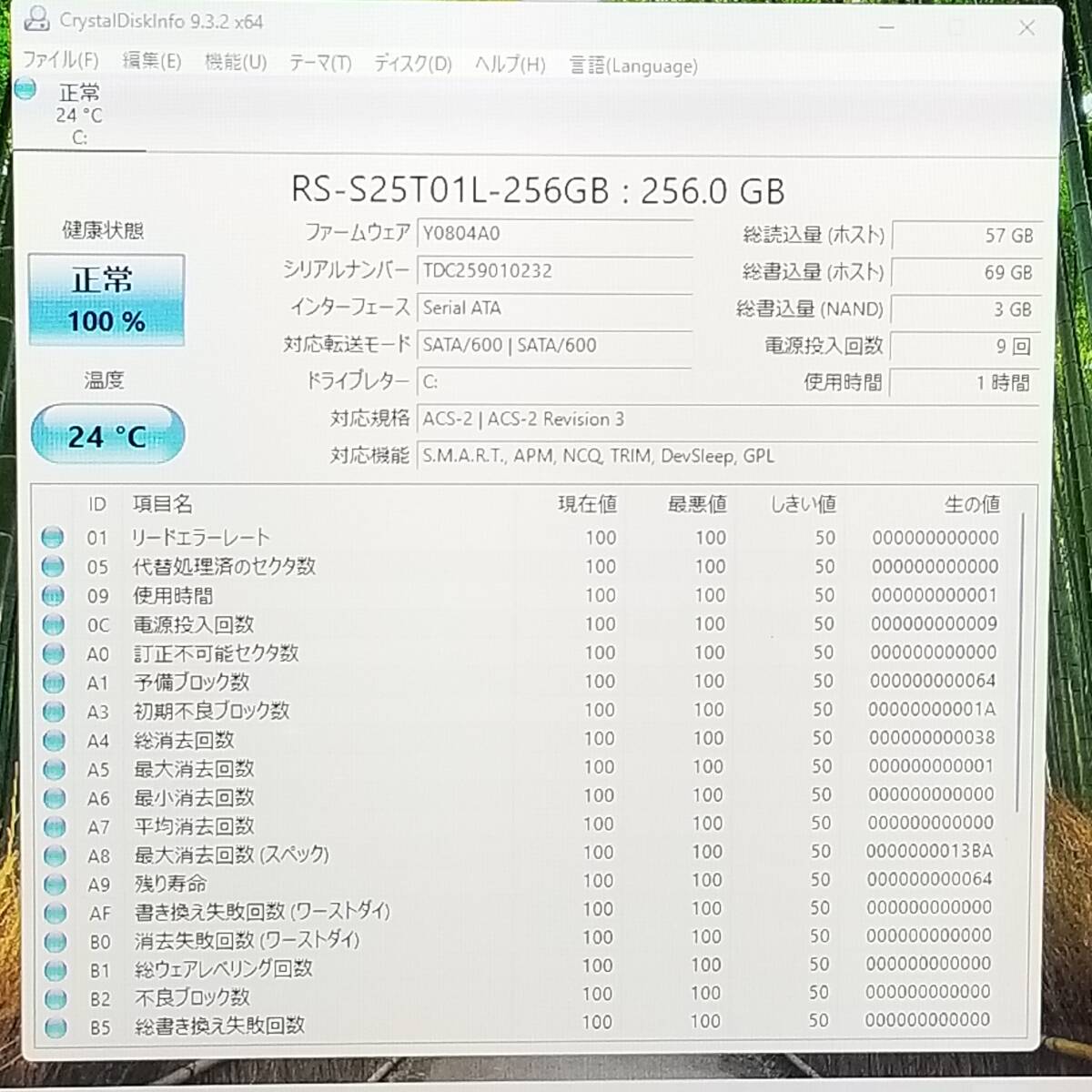
Task: Open the テーマ(T) menu
Action: point(320,63)
